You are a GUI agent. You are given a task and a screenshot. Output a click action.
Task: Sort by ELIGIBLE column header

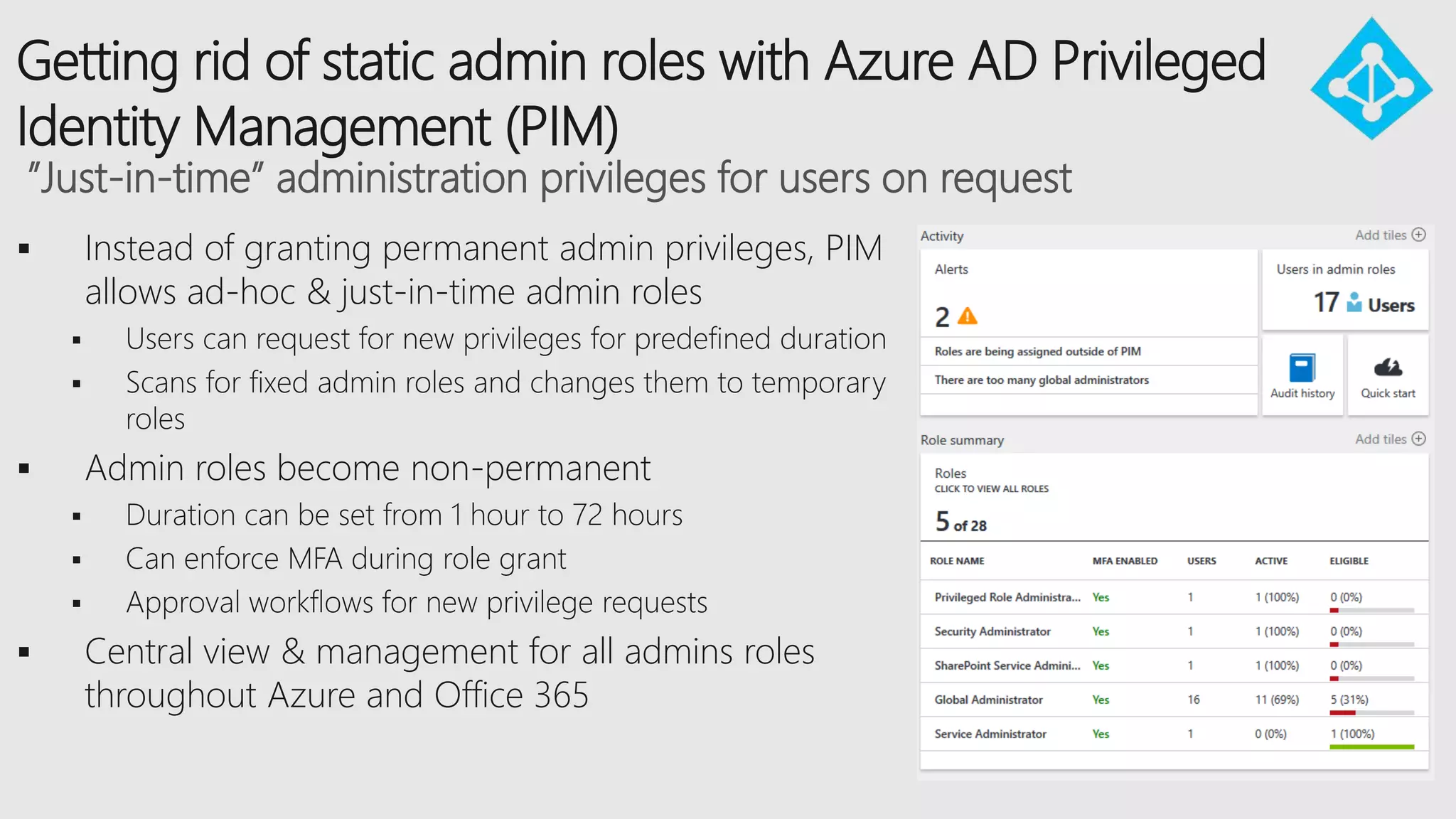coord(1349,561)
